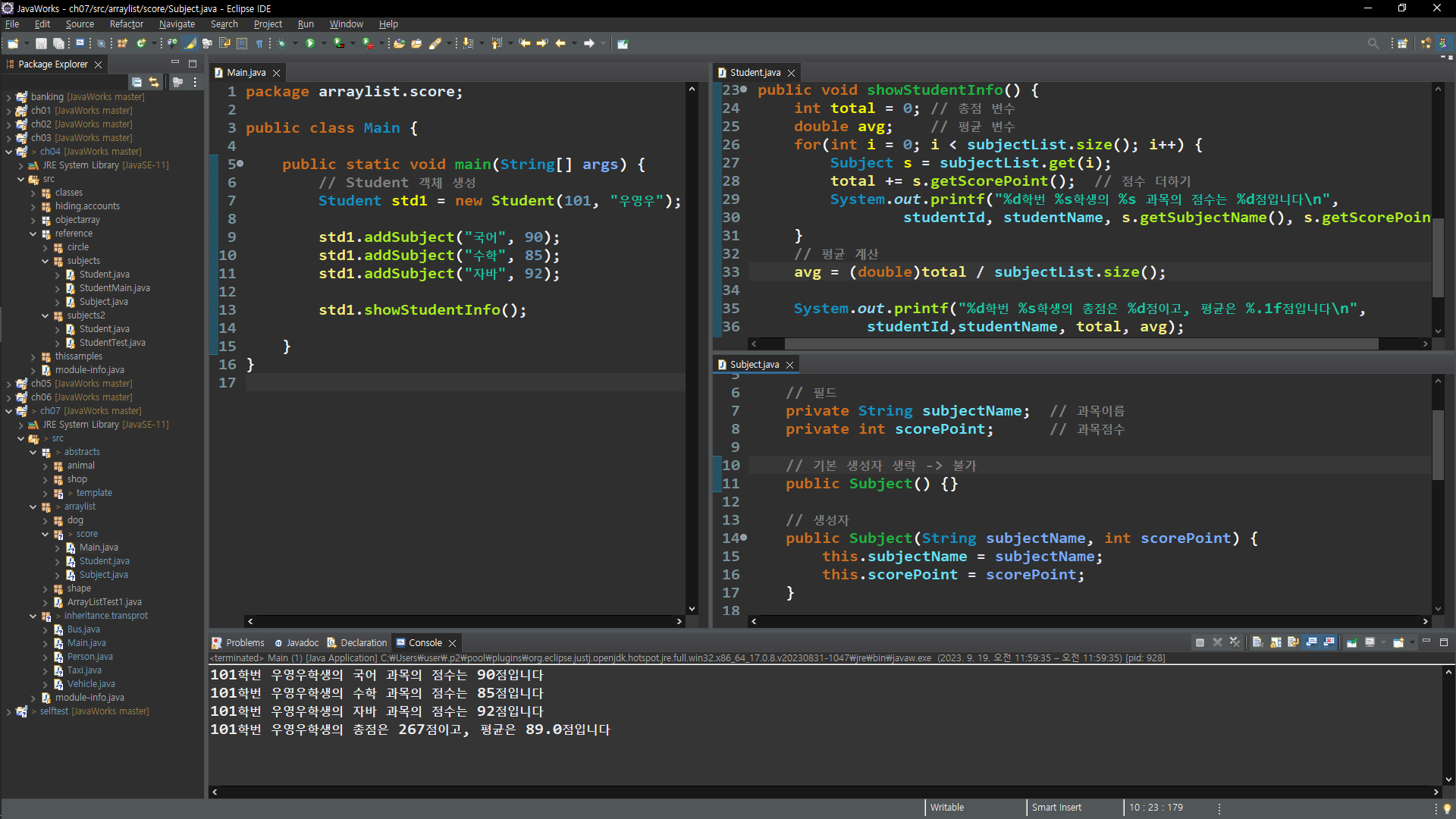Open the Run button dropdown arrow

[324, 43]
